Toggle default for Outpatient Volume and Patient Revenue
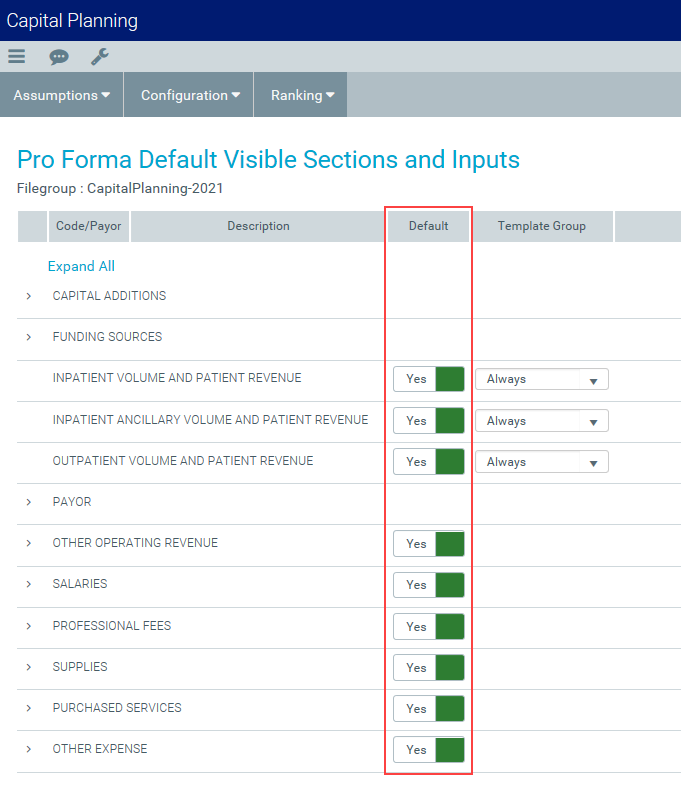 point(429,462)
